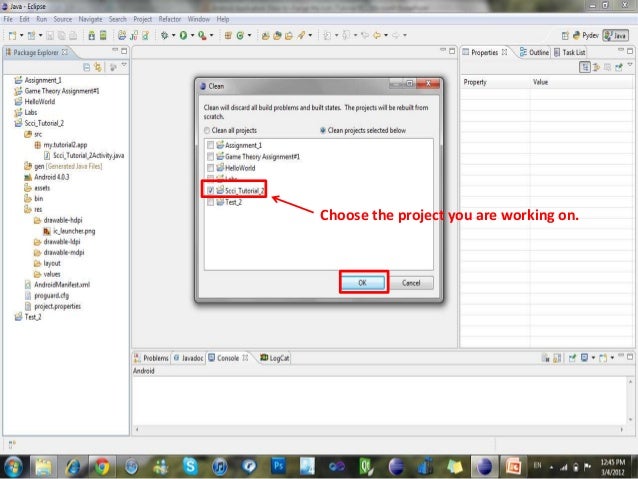
Task: Click OK in the Clean dialog
Action: 363,283
